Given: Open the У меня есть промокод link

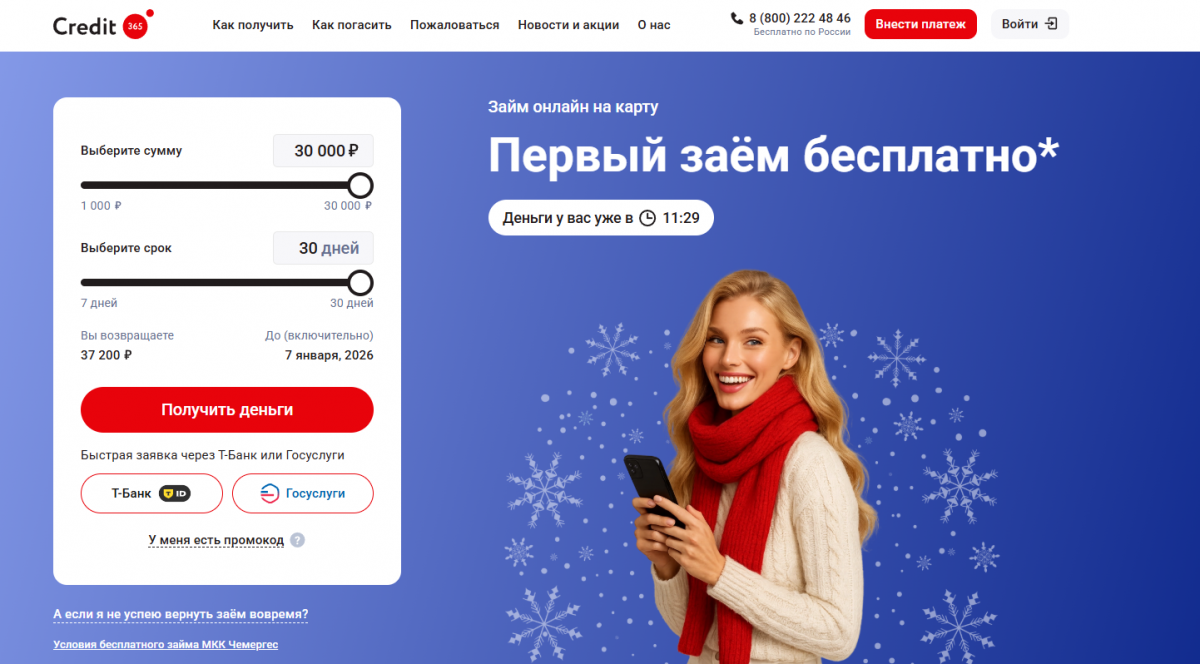Looking at the screenshot, I should click(216, 540).
